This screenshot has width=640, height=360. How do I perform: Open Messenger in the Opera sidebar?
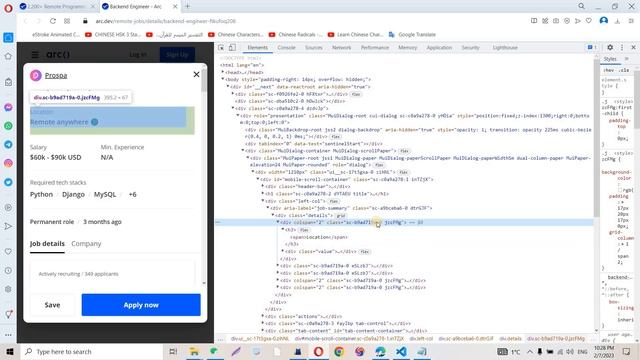point(8,107)
